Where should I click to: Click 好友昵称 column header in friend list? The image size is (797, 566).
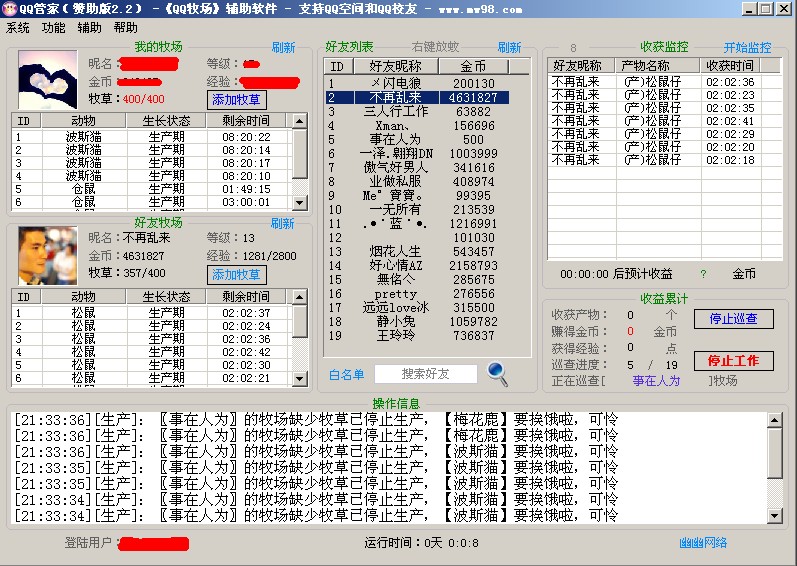pyautogui.click(x=396, y=66)
